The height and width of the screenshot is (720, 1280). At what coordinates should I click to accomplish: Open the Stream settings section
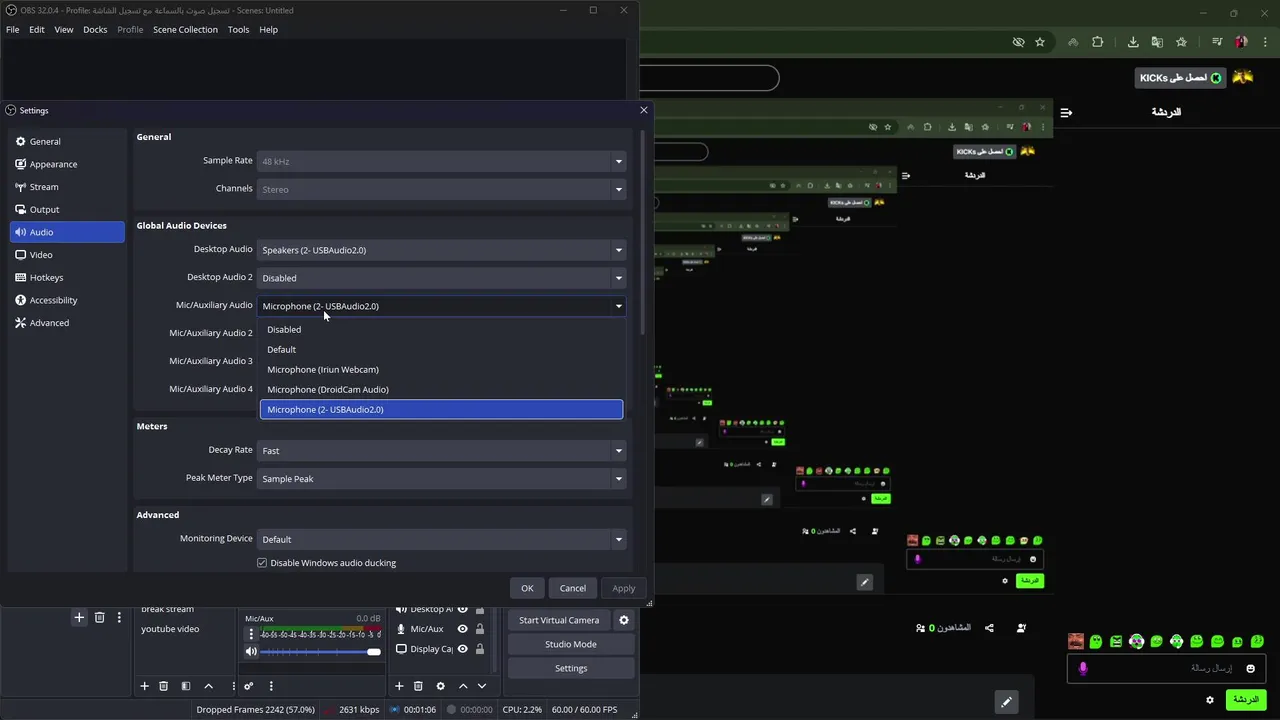click(66, 187)
